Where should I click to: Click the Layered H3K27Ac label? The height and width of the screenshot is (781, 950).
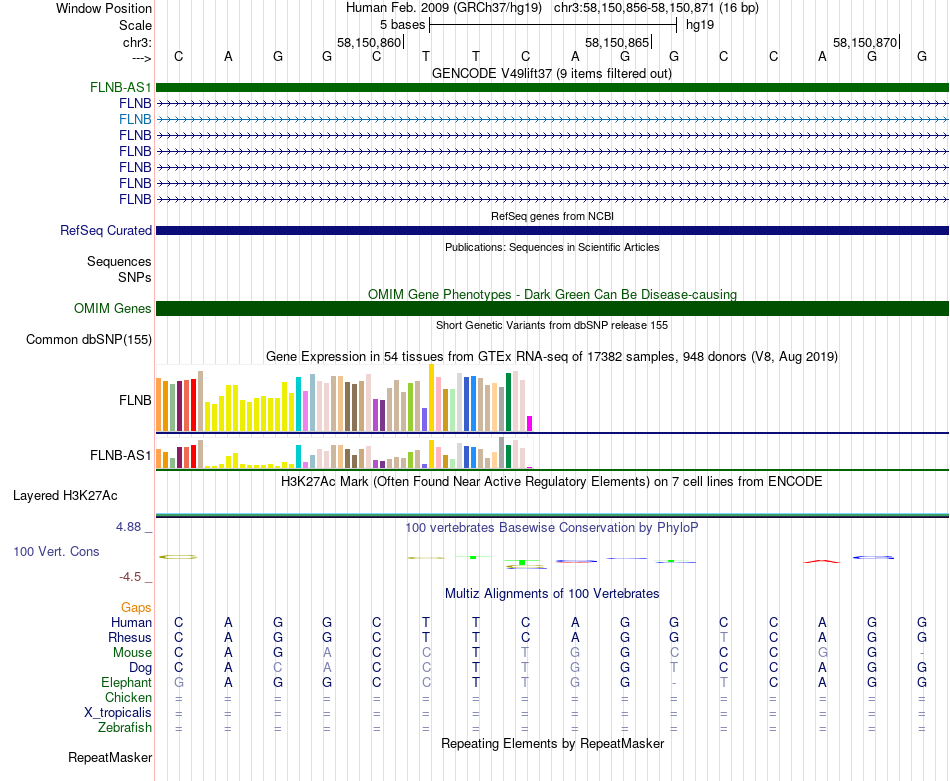65,496
